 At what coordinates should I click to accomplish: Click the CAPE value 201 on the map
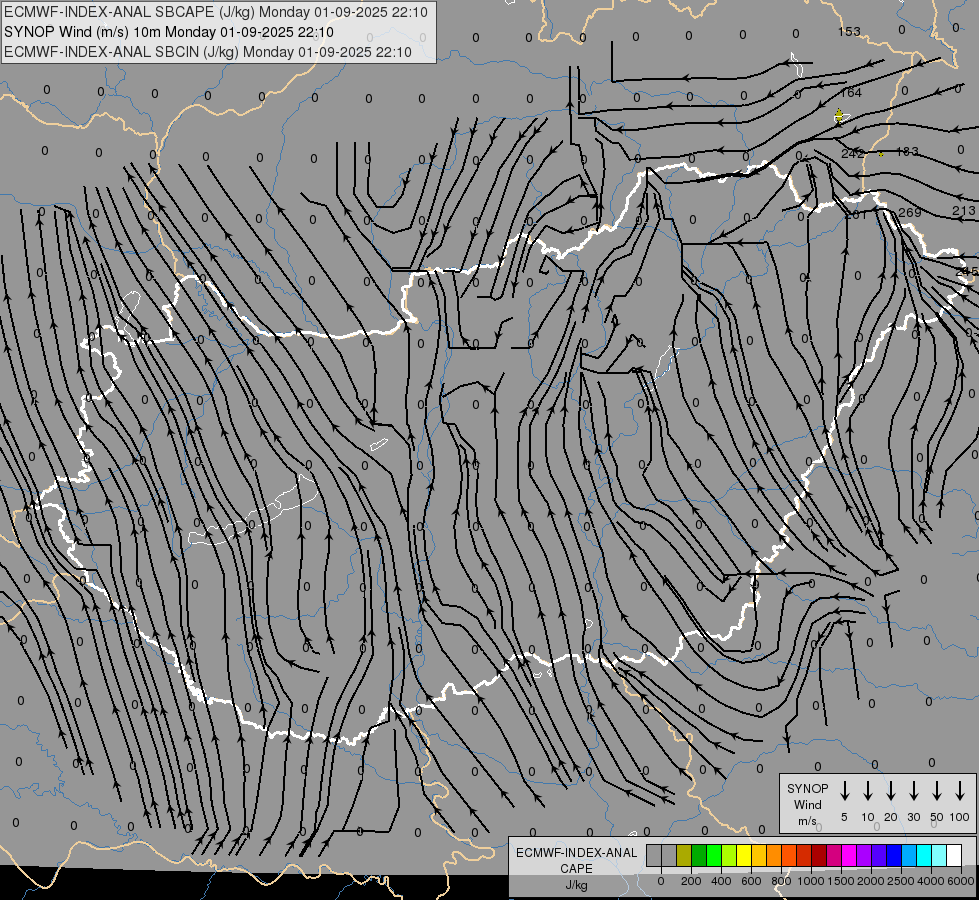856,214
